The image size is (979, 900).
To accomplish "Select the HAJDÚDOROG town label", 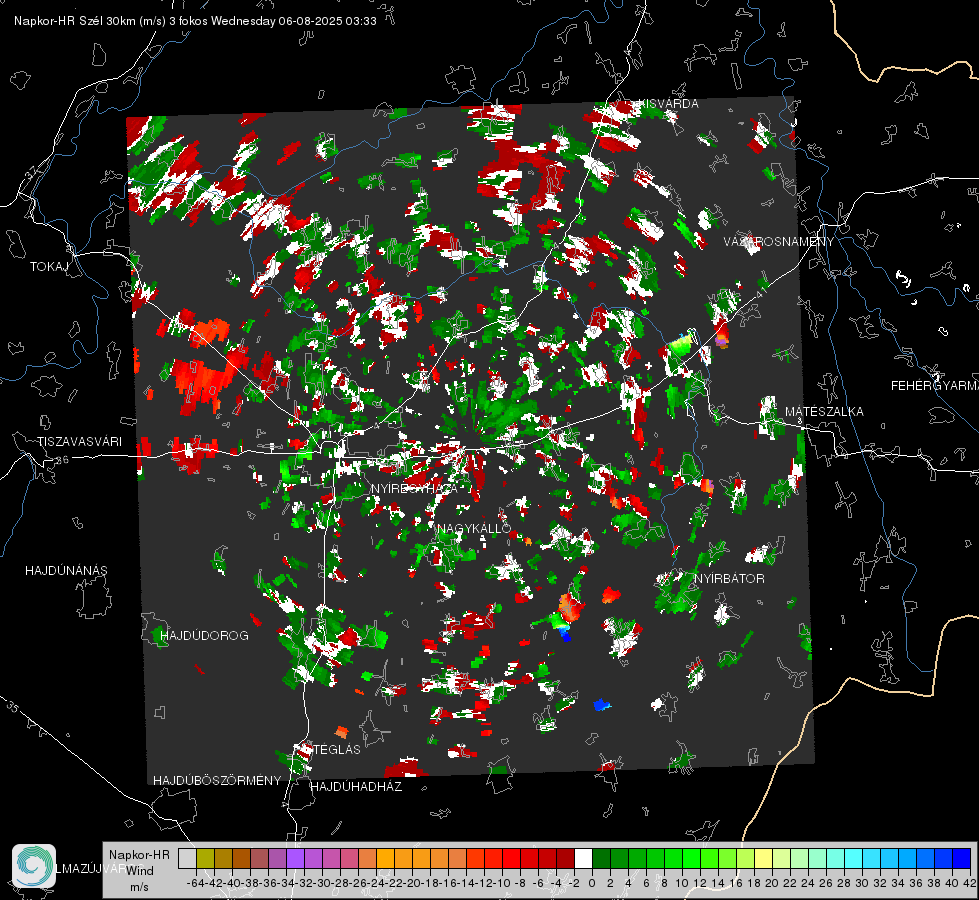I will [x=204, y=636].
